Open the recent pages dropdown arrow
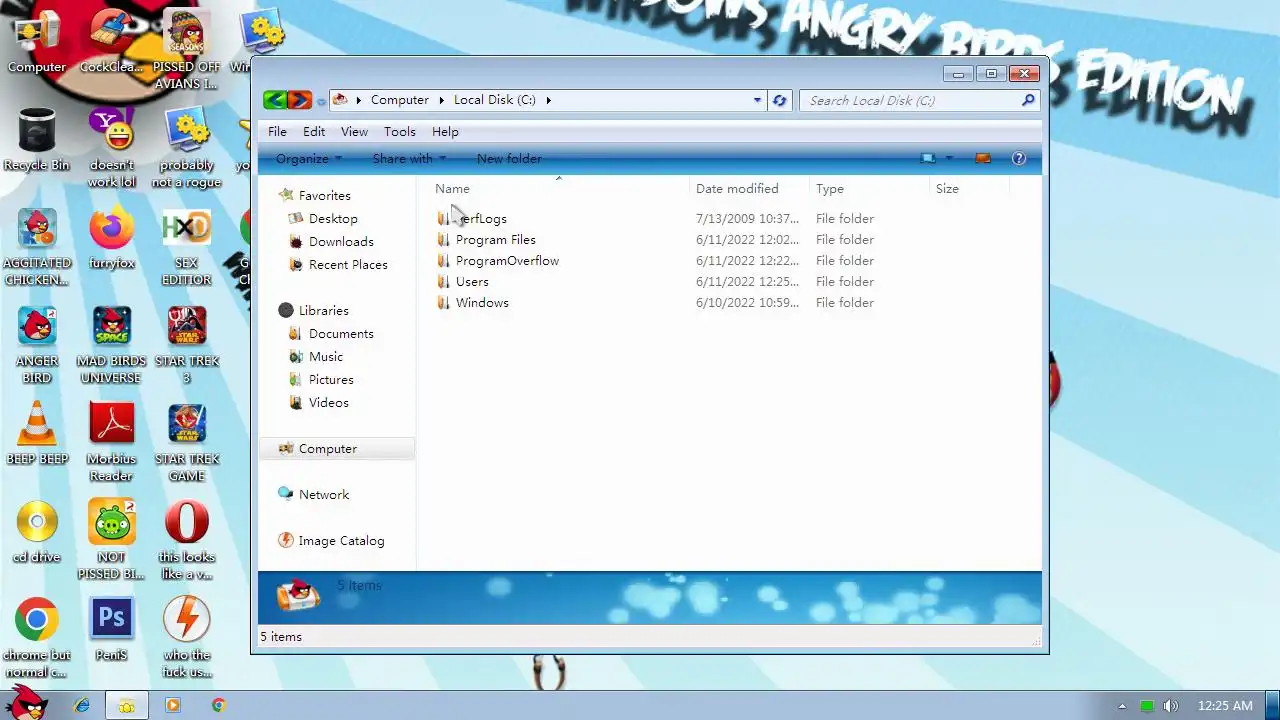This screenshot has height=720, width=1280. click(x=321, y=101)
